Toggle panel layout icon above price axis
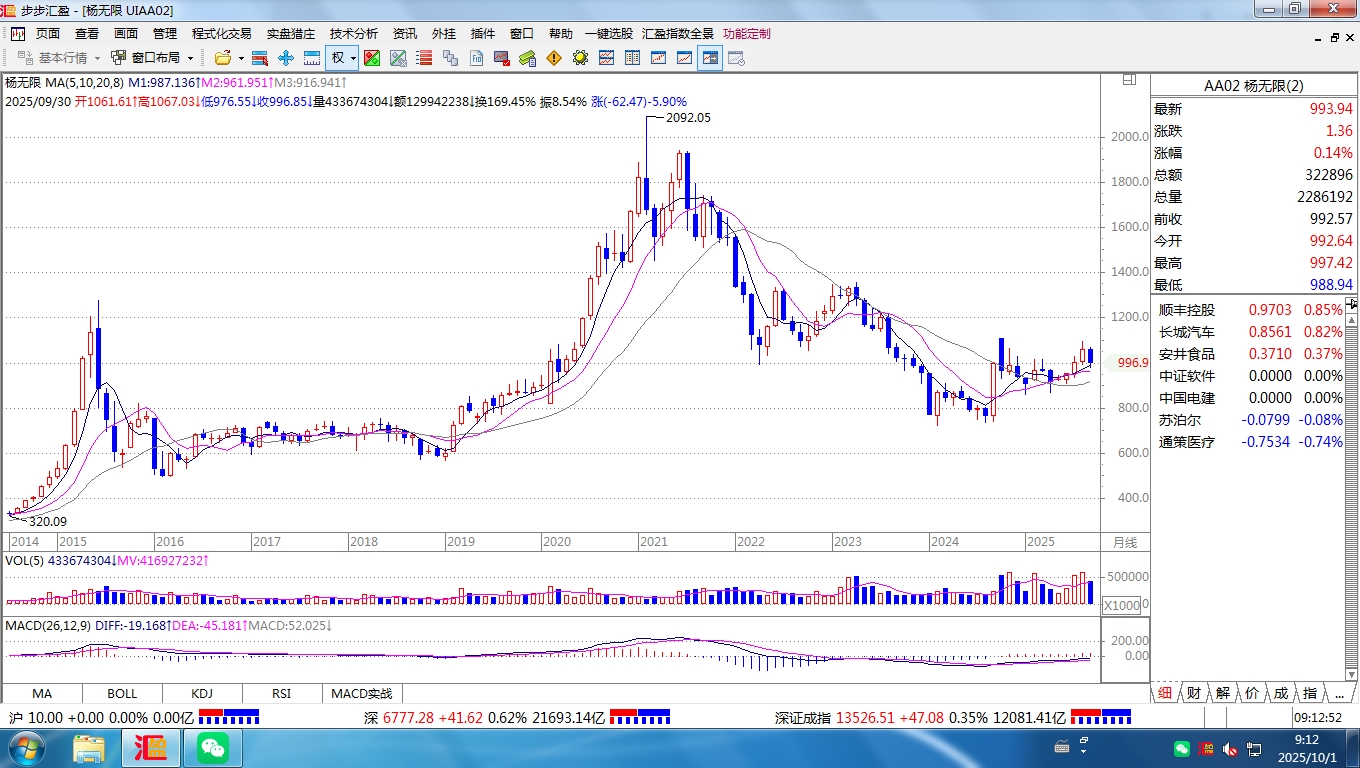1360x768 pixels. [1129, 79]
